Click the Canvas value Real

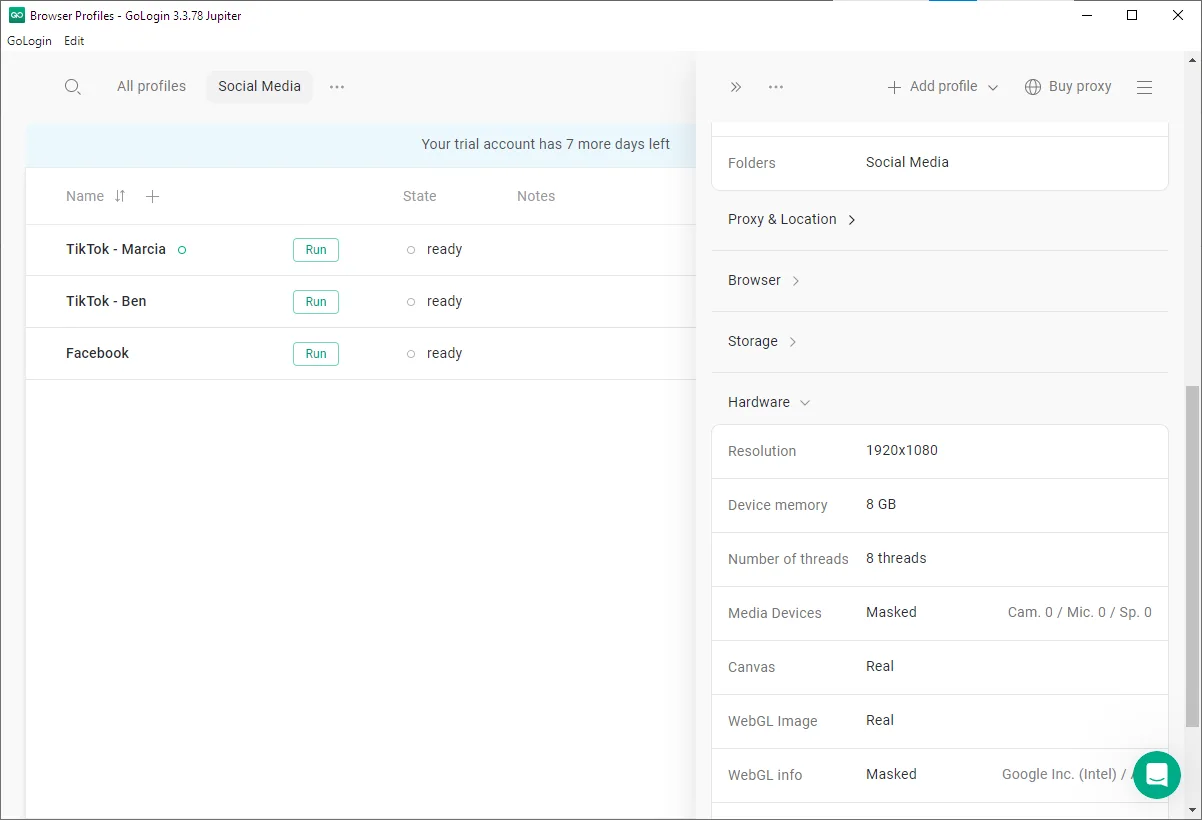pos(880,667)
